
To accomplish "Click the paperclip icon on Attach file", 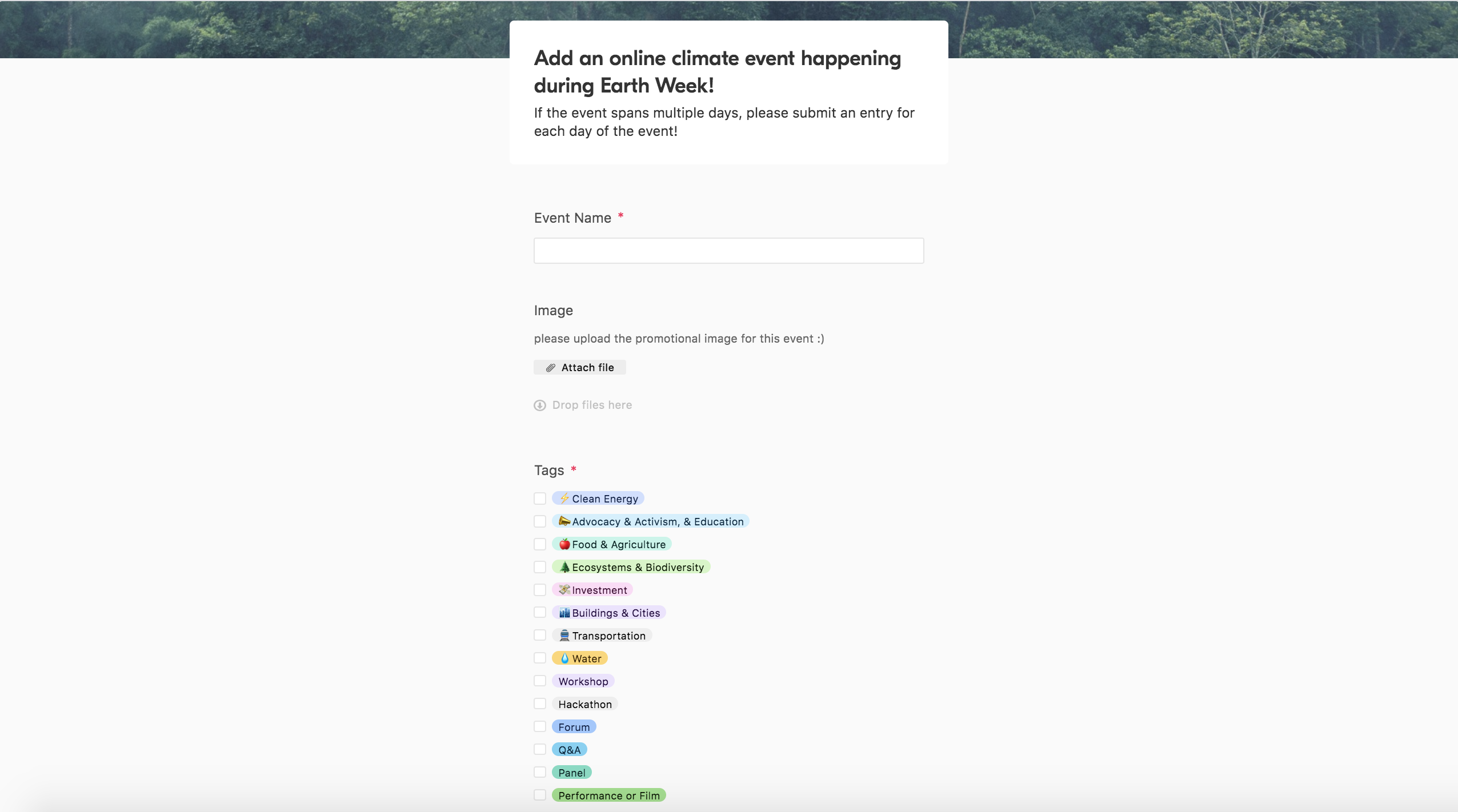I will 550,368.
